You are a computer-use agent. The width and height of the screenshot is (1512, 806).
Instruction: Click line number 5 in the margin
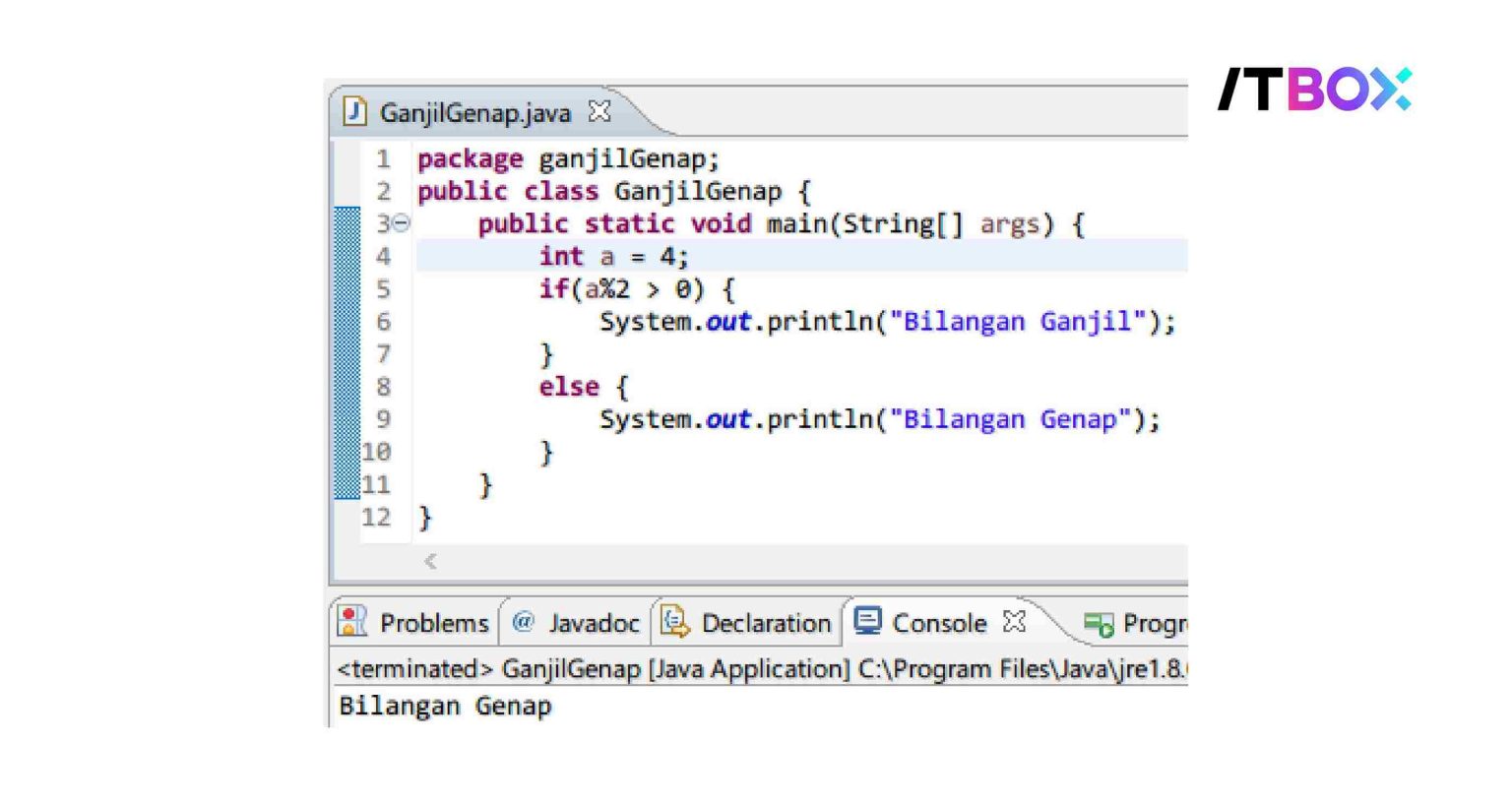click(385, 288)
